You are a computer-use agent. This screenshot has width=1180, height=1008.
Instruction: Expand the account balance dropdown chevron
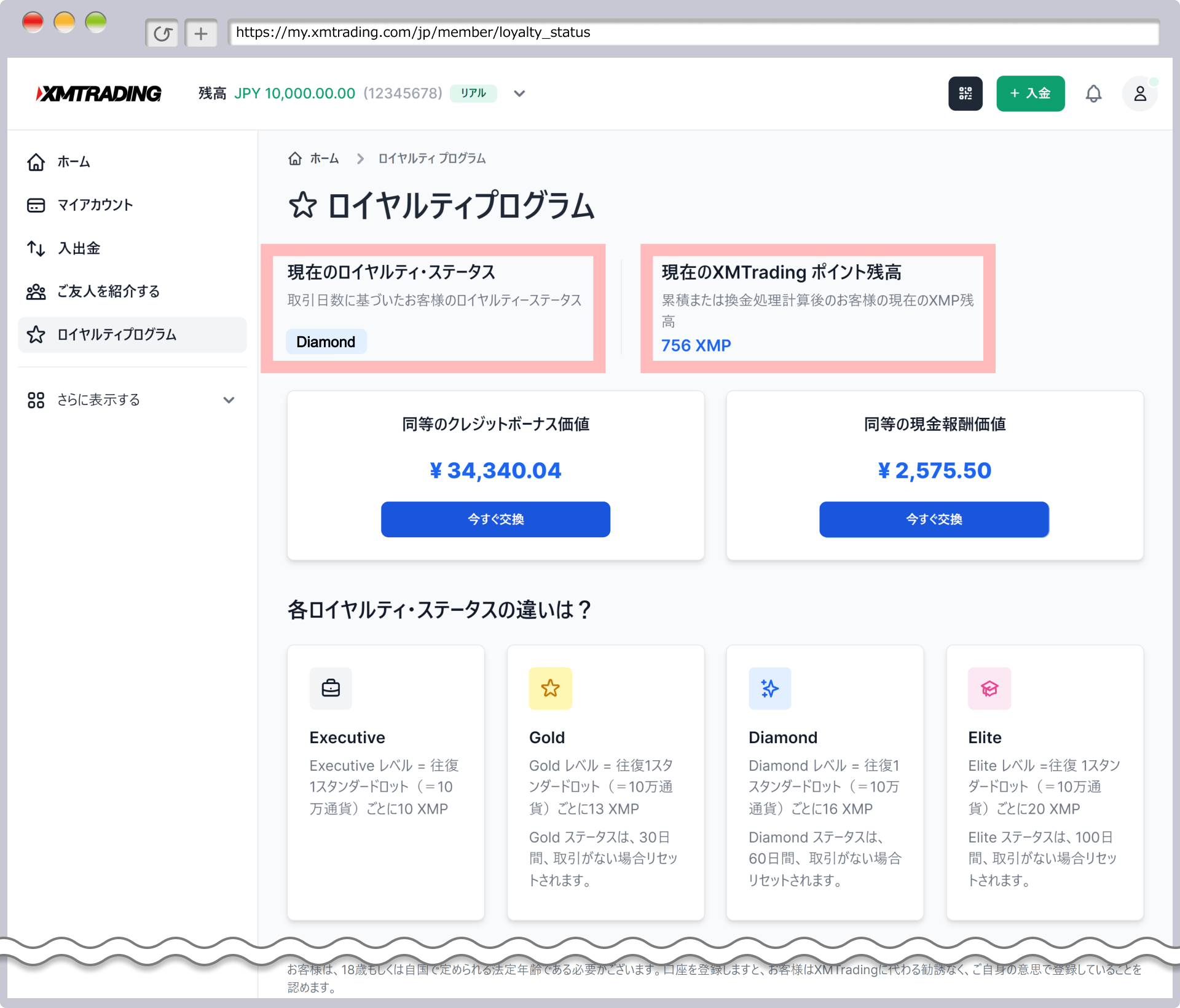click(x=519, y=93)
